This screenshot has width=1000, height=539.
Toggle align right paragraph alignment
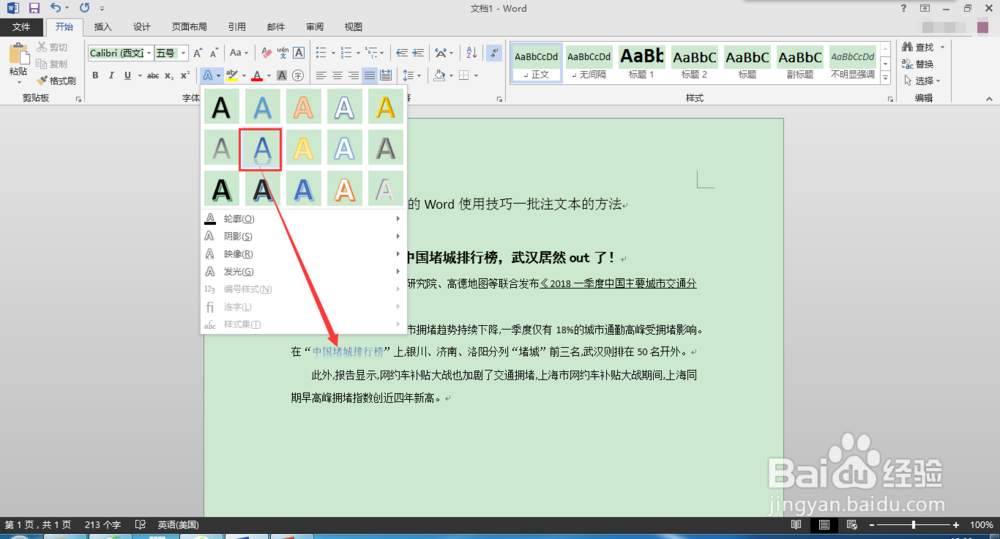point(353,75)
